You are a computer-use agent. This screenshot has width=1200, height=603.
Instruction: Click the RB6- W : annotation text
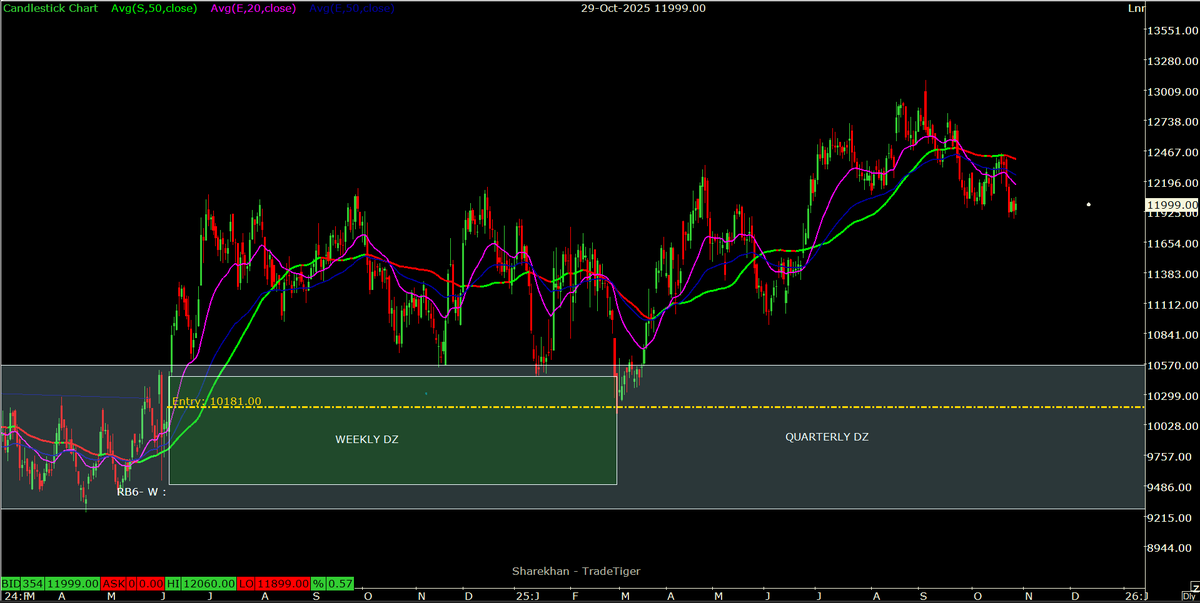140,491
